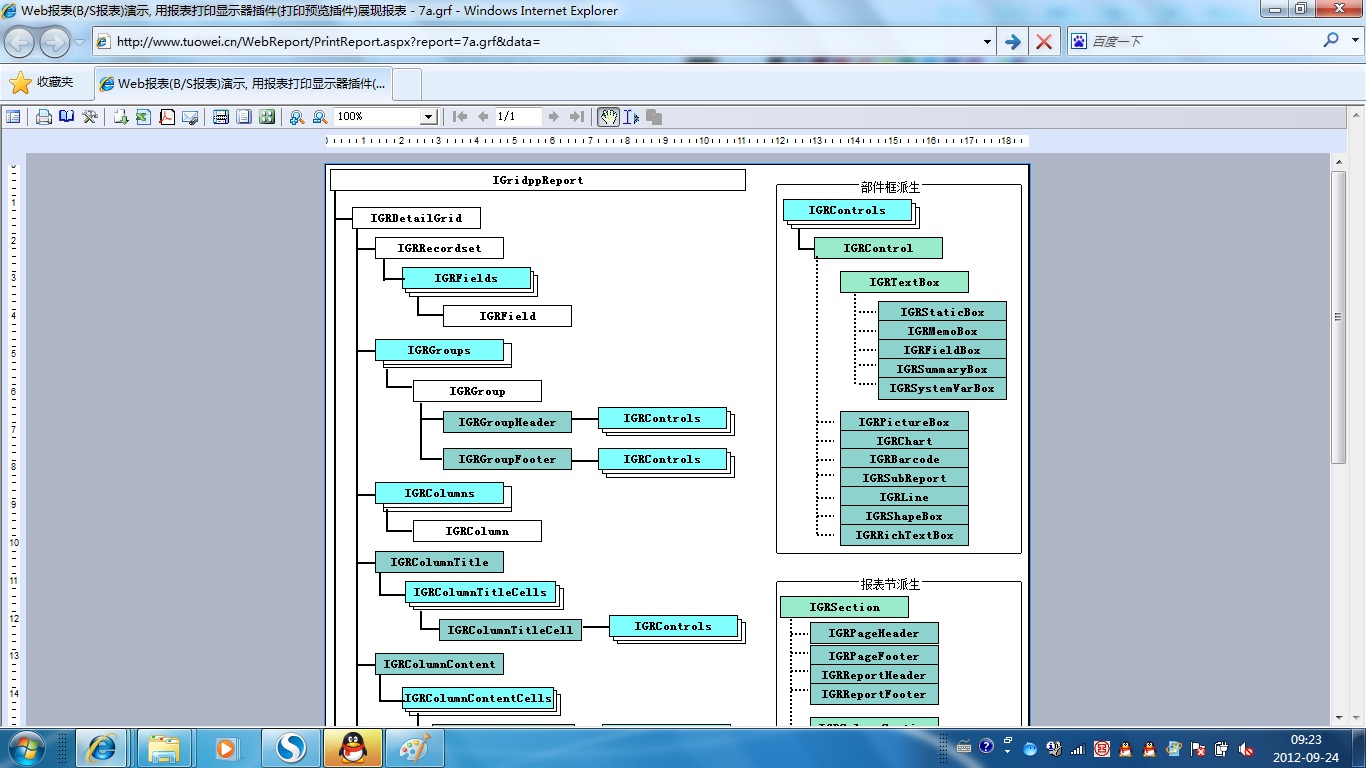Open print preview book icon
The width and height of the screenshot is (1366, 768).
67,117
